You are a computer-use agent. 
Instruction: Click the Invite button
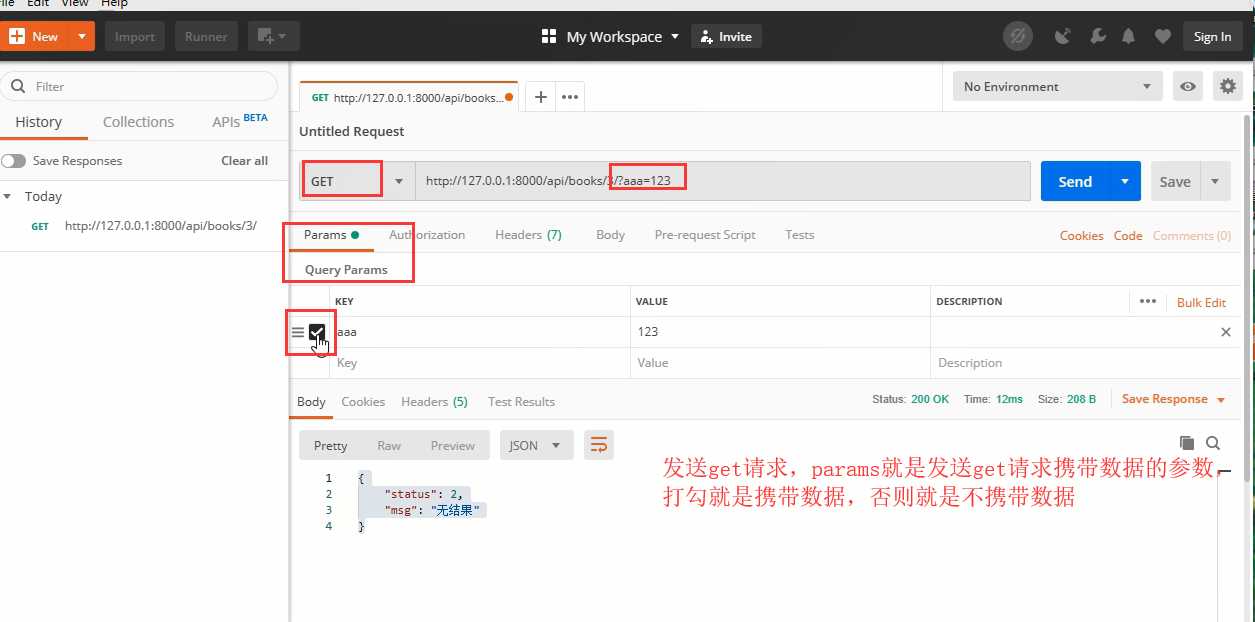[726, 37]
